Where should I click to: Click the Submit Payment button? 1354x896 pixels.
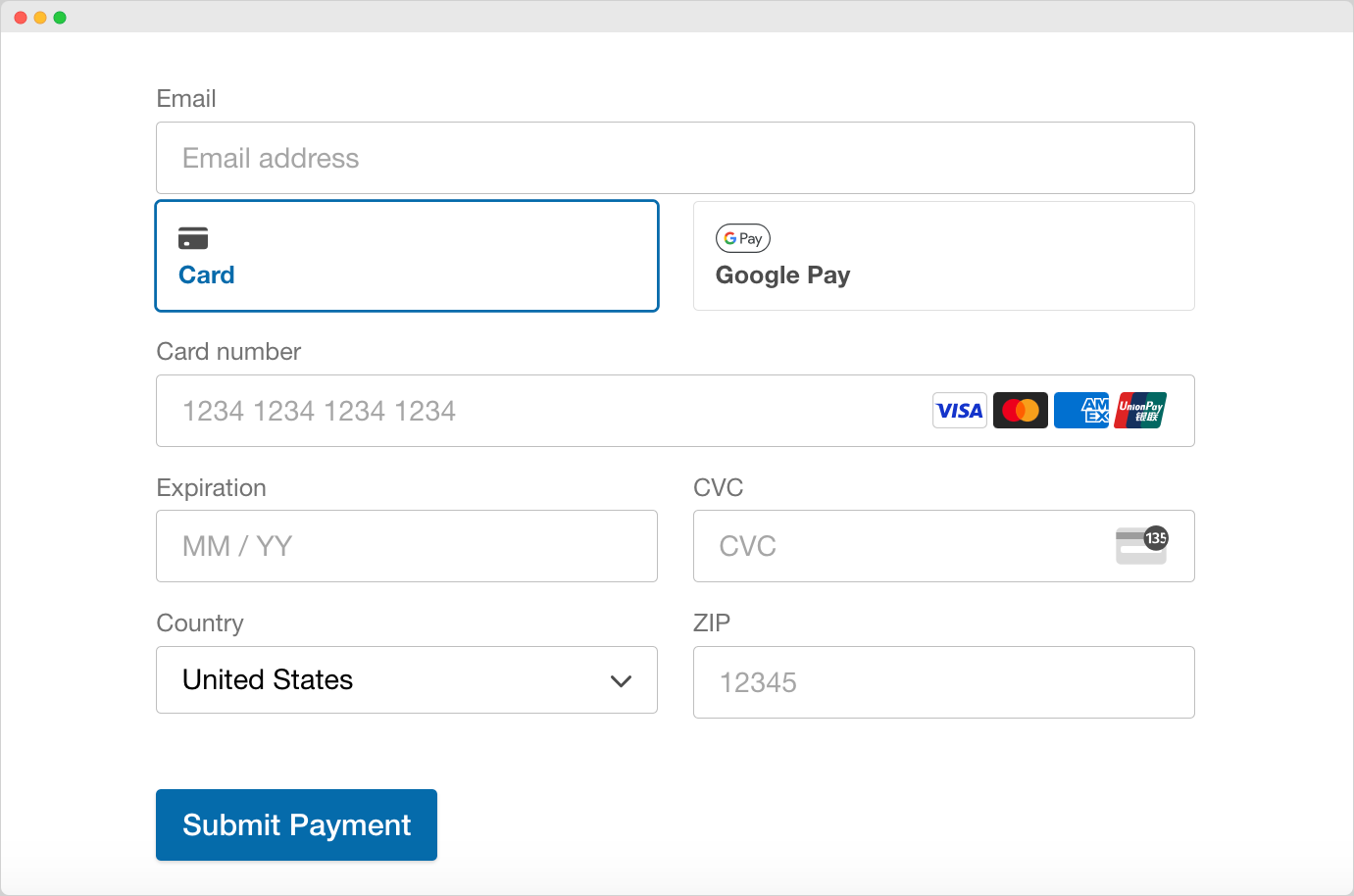[x=296, y=824]
